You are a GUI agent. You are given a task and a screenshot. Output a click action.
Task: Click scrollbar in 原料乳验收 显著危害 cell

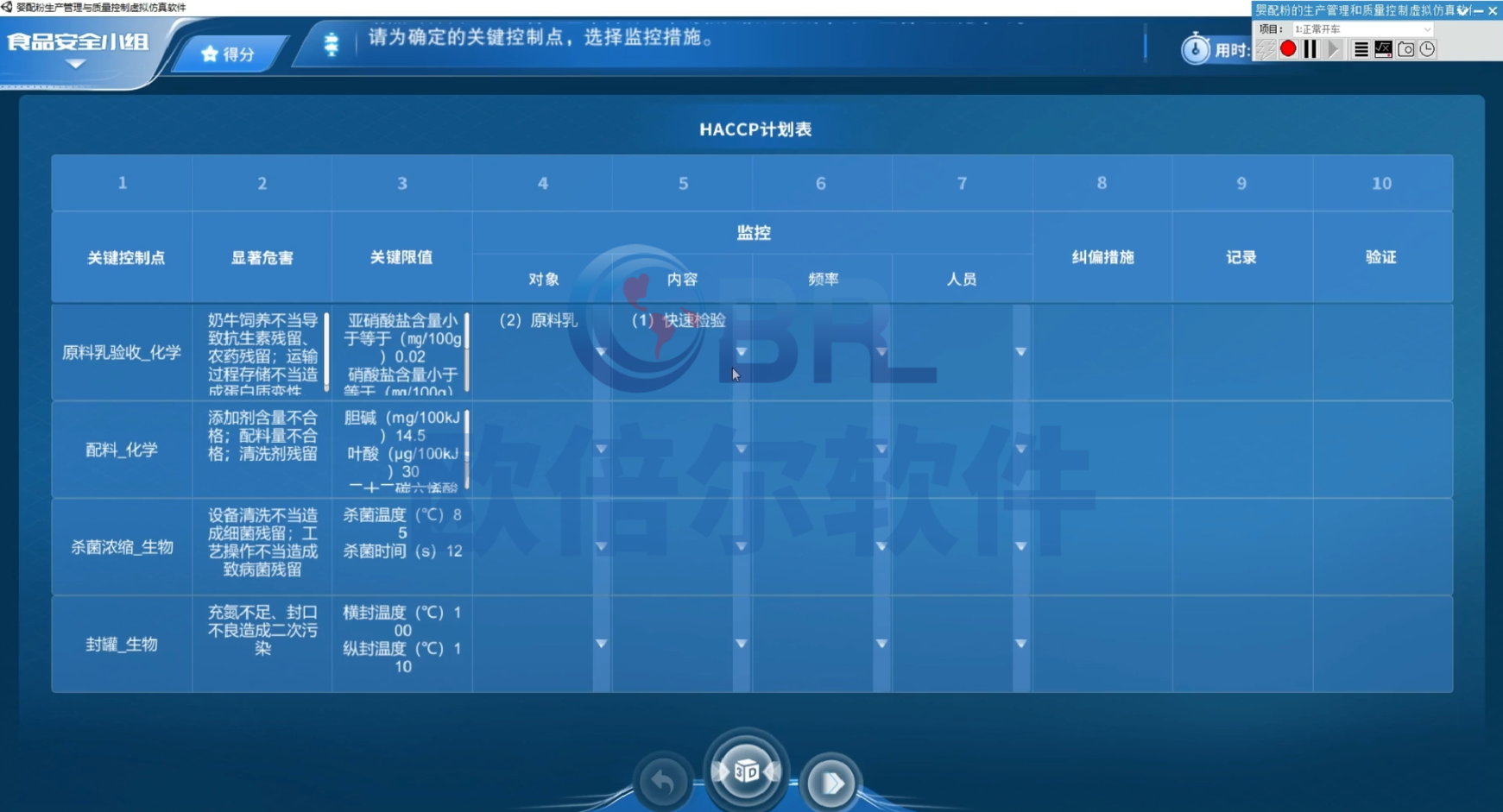(x=326, y=351)
